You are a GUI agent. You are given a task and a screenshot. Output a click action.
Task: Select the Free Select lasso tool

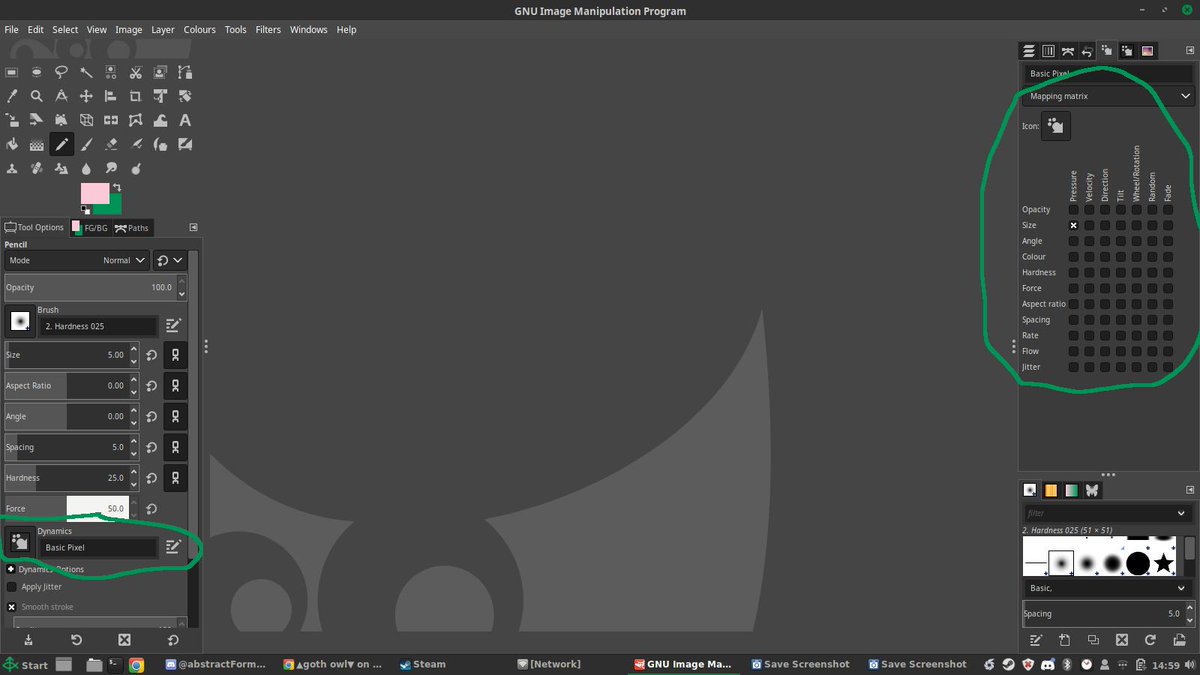coord(62,72)
